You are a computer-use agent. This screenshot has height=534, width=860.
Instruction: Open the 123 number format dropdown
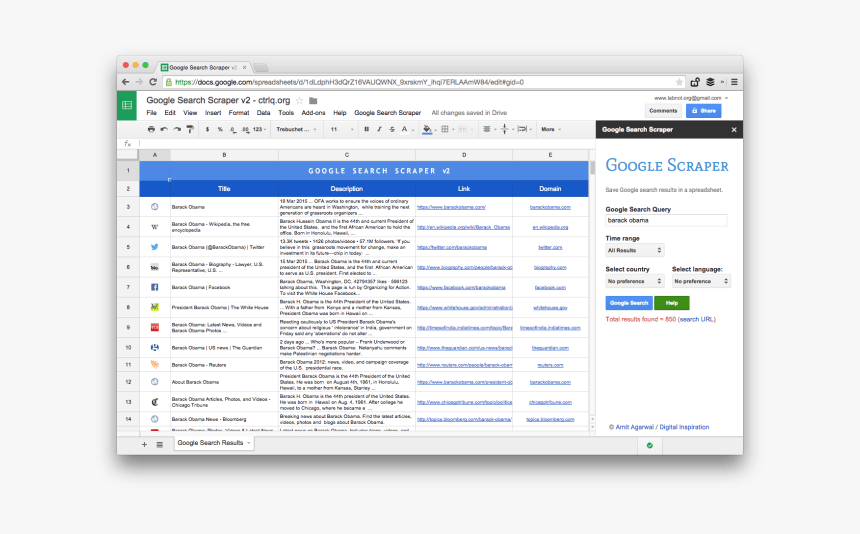pyautogui.click(x=259, y=129)
